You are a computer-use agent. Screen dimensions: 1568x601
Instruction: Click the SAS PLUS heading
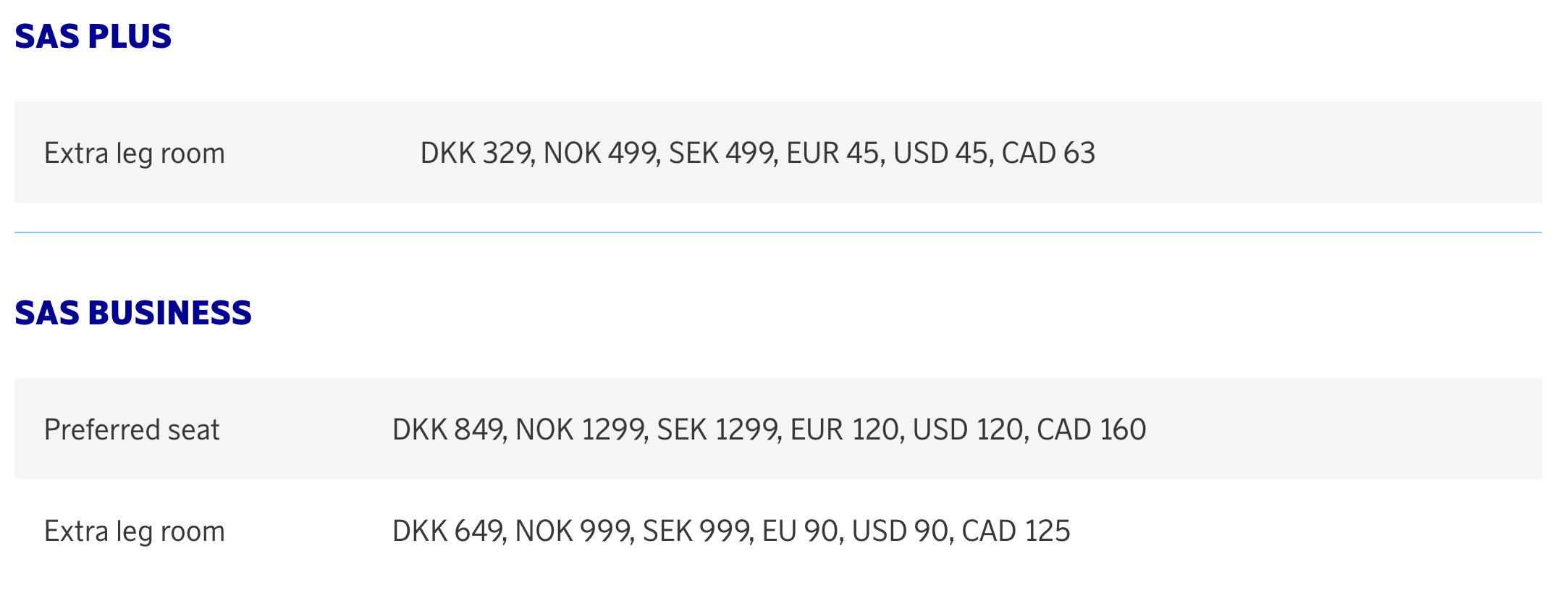[93, 37]
